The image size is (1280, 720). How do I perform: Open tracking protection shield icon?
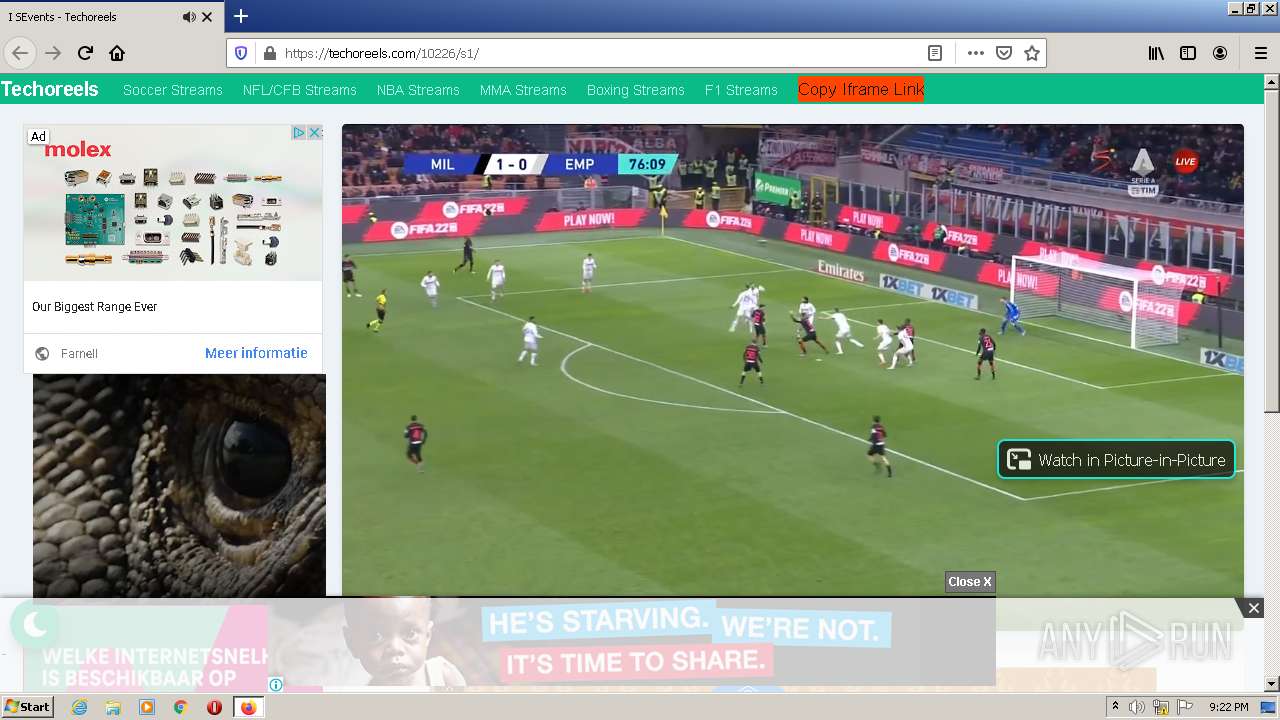pyautogui.click(x=241, y=53)
